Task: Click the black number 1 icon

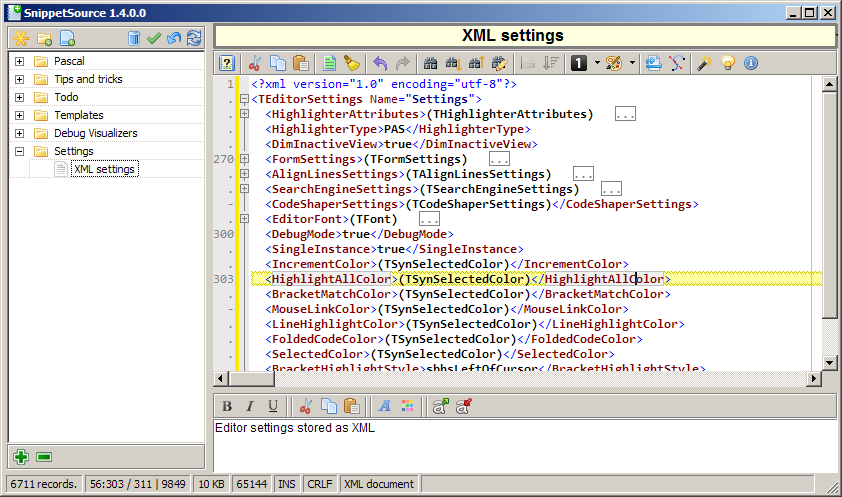Action: [579, 63]
